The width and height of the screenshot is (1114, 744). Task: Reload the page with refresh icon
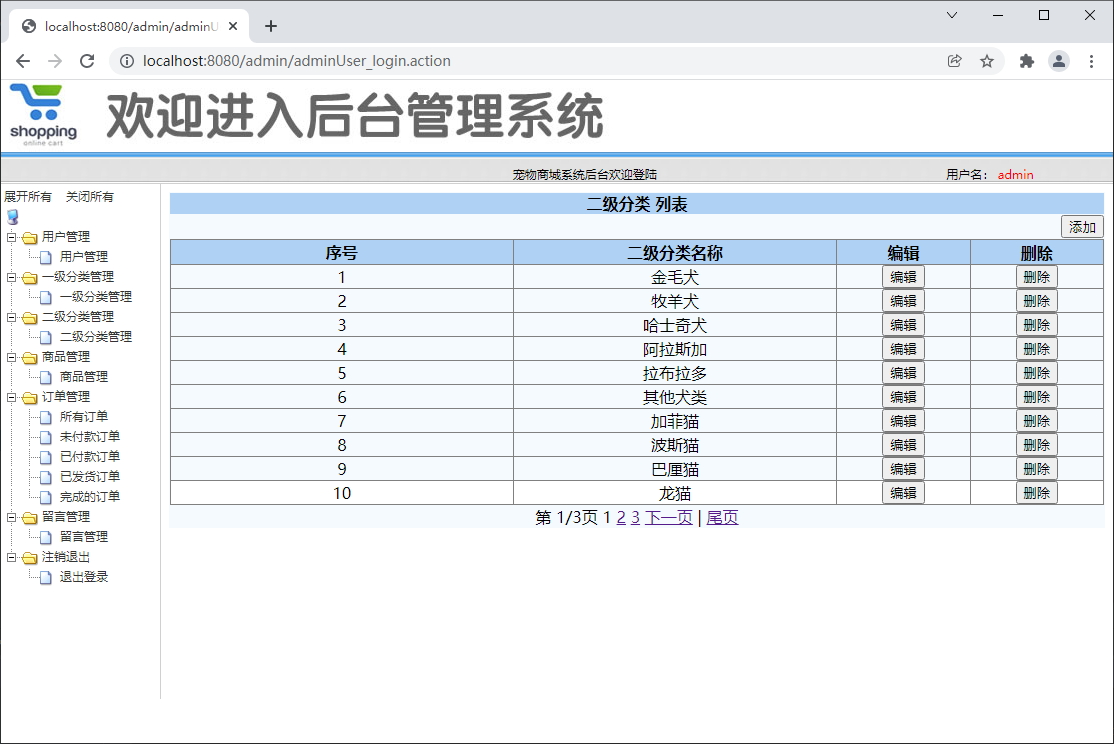[87, 61]
